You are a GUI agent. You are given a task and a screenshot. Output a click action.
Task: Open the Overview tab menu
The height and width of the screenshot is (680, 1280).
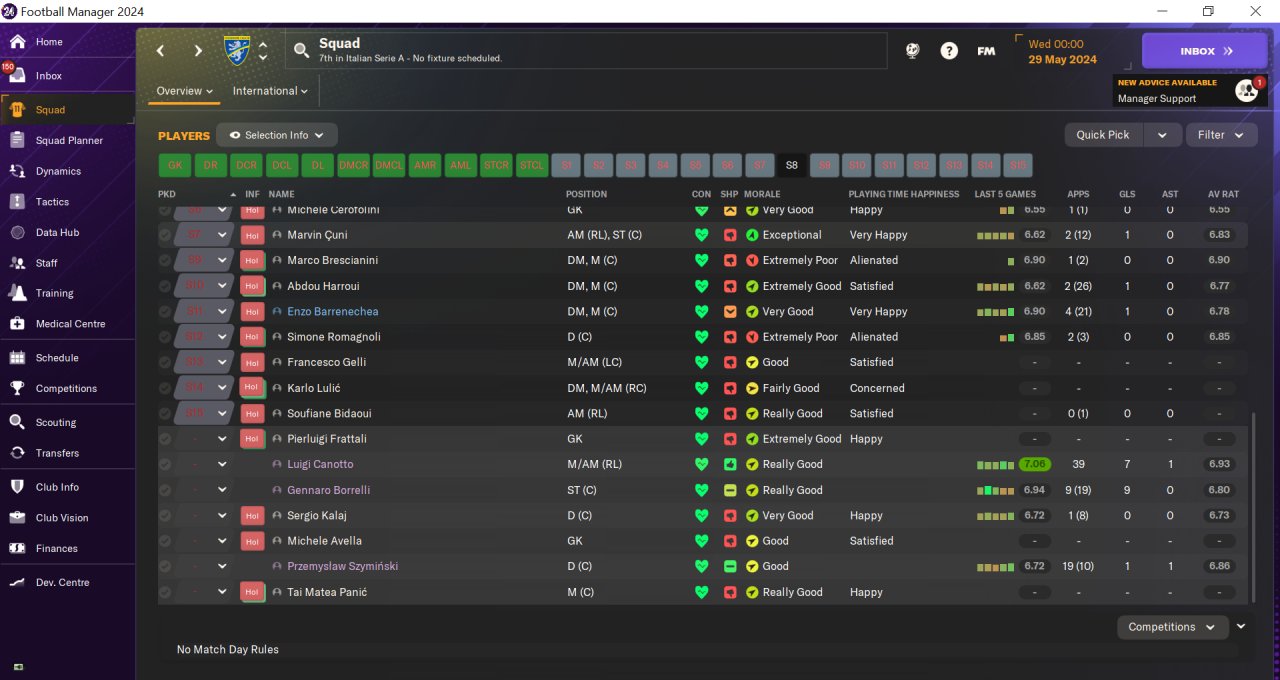tap(185, 91)
